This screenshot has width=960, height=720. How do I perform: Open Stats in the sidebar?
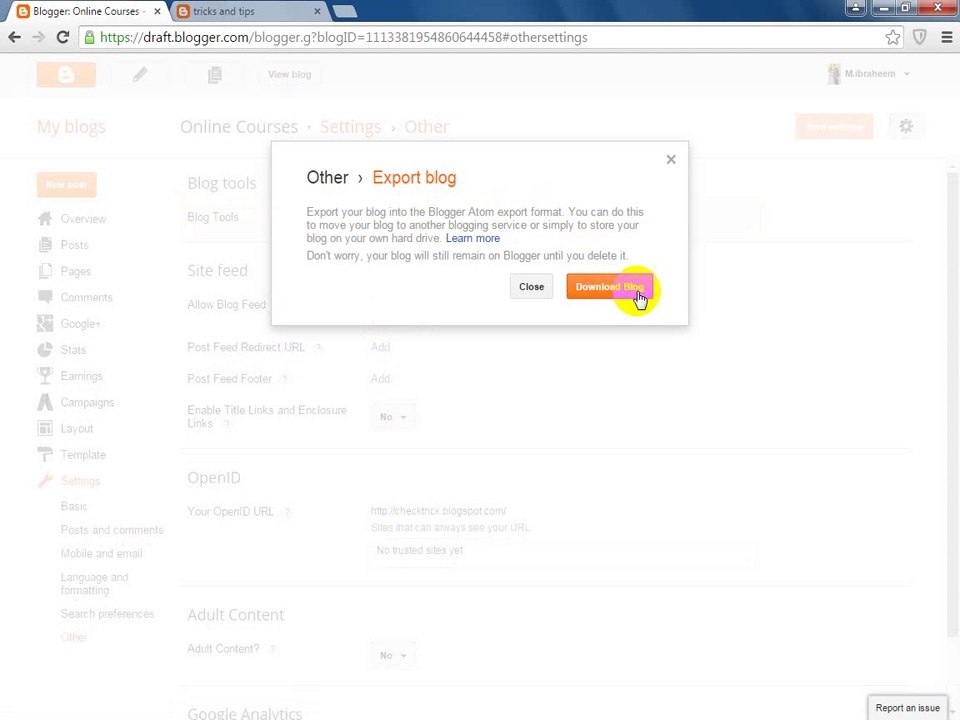point(73,350)
